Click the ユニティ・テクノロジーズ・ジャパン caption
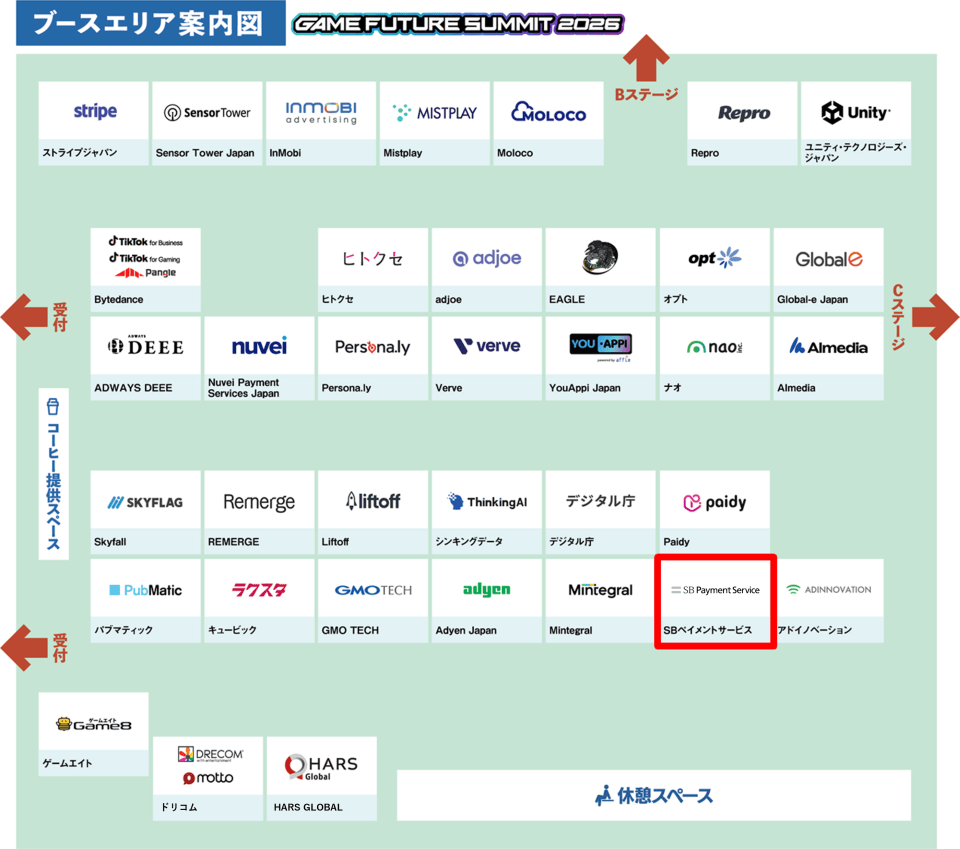This screenshot has height=849, width=960. (x=856, y=152)
